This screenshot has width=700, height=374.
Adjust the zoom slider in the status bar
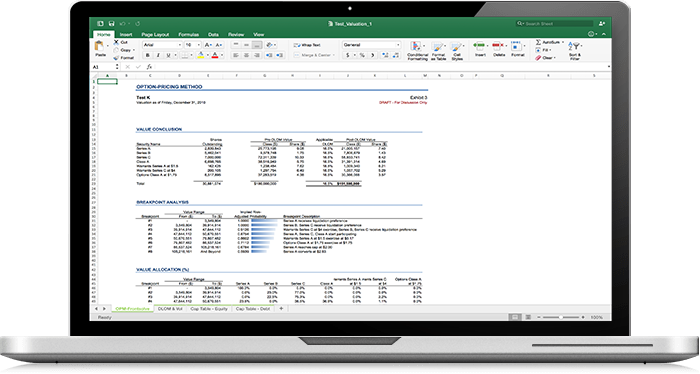pyautogui.click(x=561, y=317)
